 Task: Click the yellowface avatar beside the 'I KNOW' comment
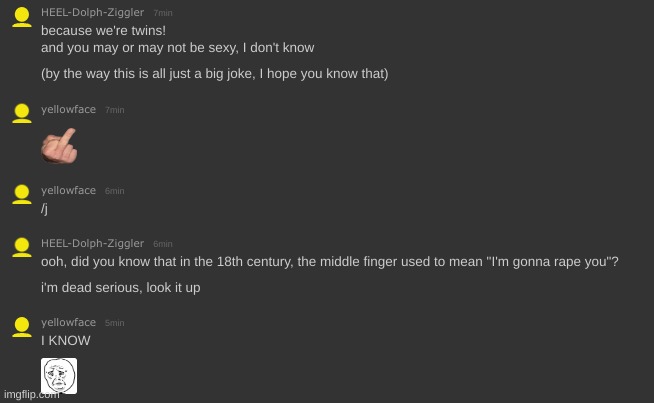pos(22,327)
